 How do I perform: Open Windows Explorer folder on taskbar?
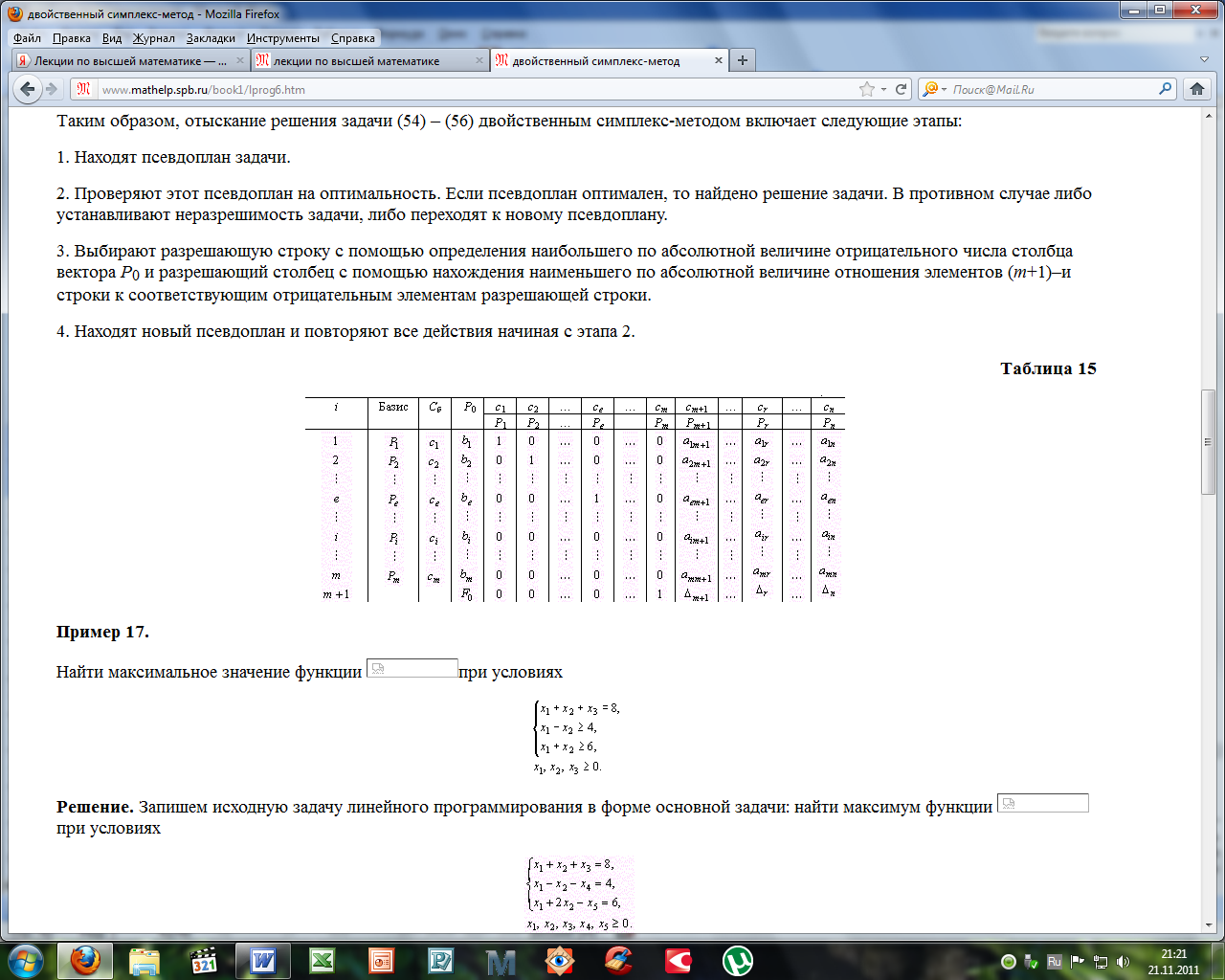click(x=145, y=960)
